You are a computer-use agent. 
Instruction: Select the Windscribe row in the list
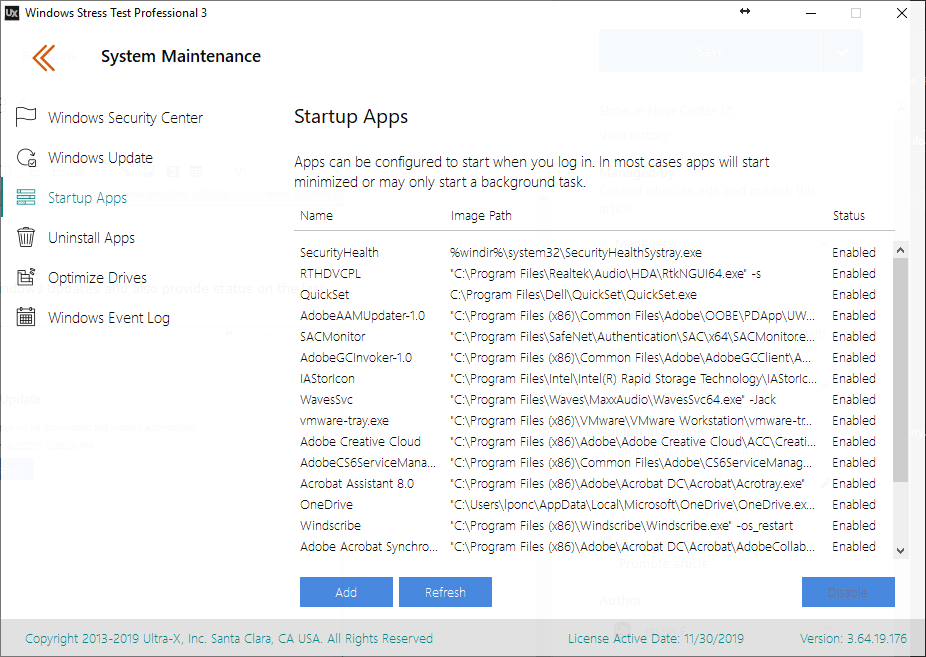330,526
